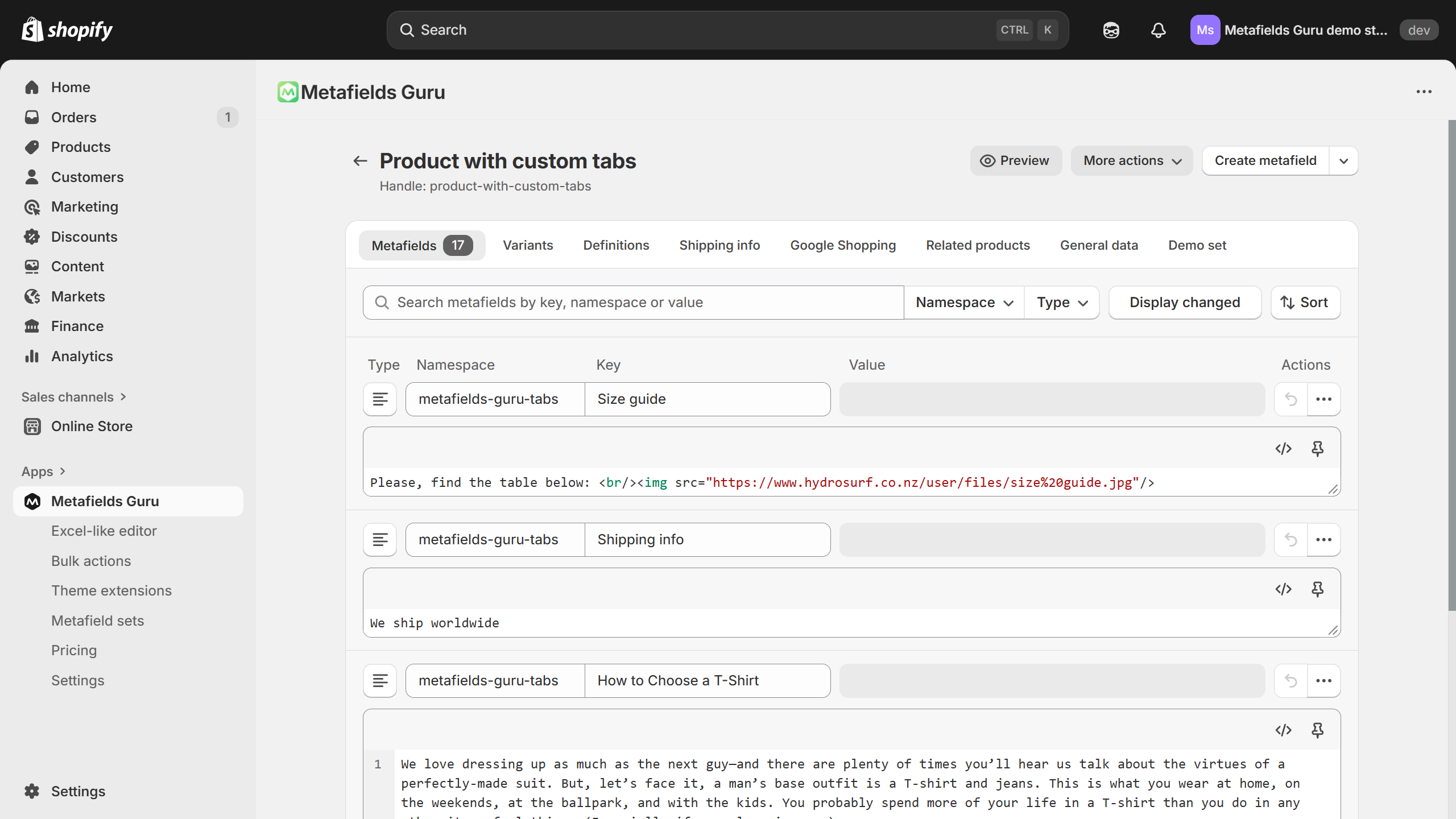Pin the Shipping info metafield editor
Screen dimensions: 1456x819
point(1317,589)
